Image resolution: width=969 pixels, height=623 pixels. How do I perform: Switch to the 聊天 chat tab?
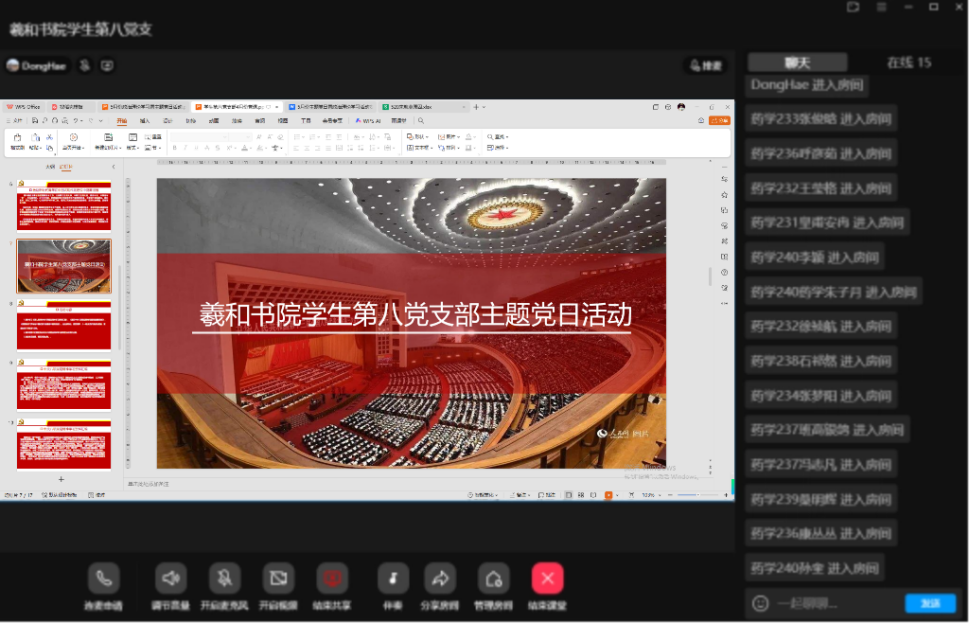tap(797, 62)
